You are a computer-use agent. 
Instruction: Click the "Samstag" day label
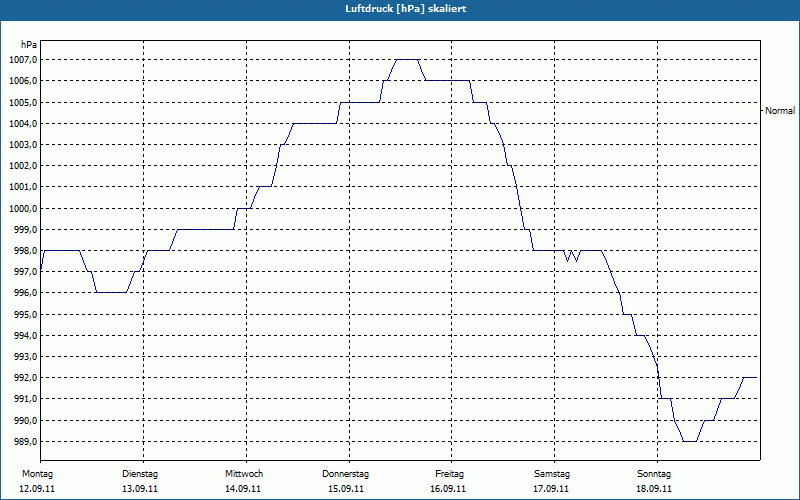coord(552,474)
